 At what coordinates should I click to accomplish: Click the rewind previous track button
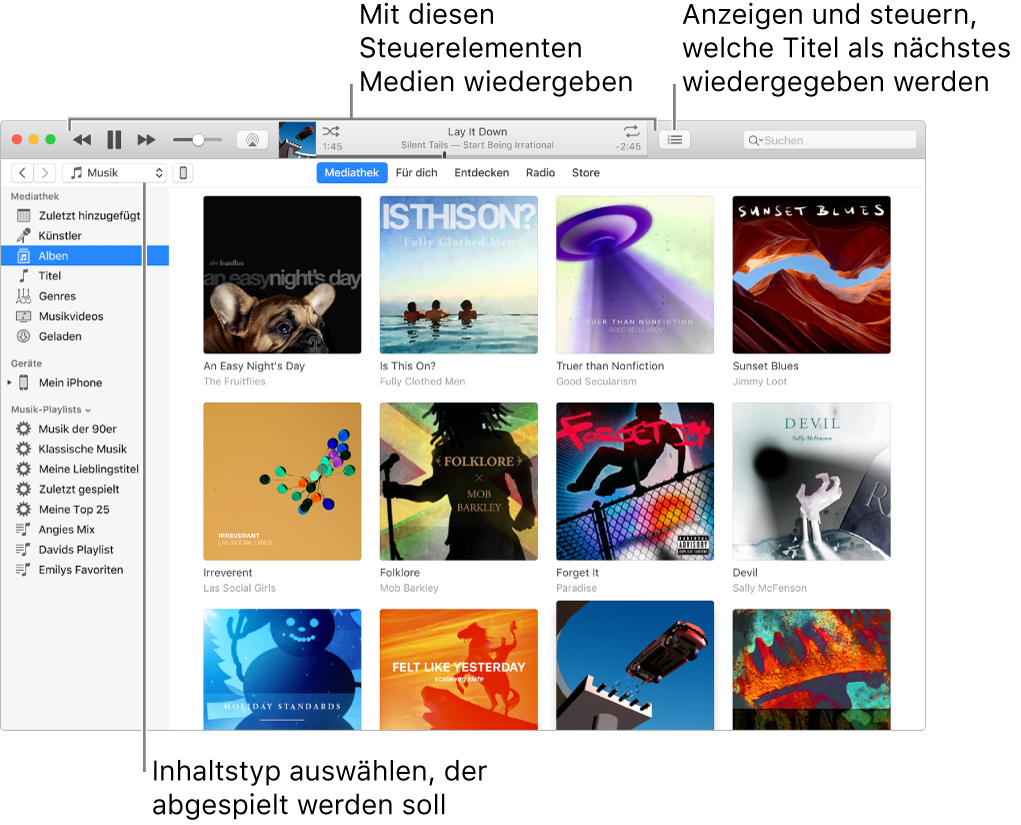pos(82,140)
